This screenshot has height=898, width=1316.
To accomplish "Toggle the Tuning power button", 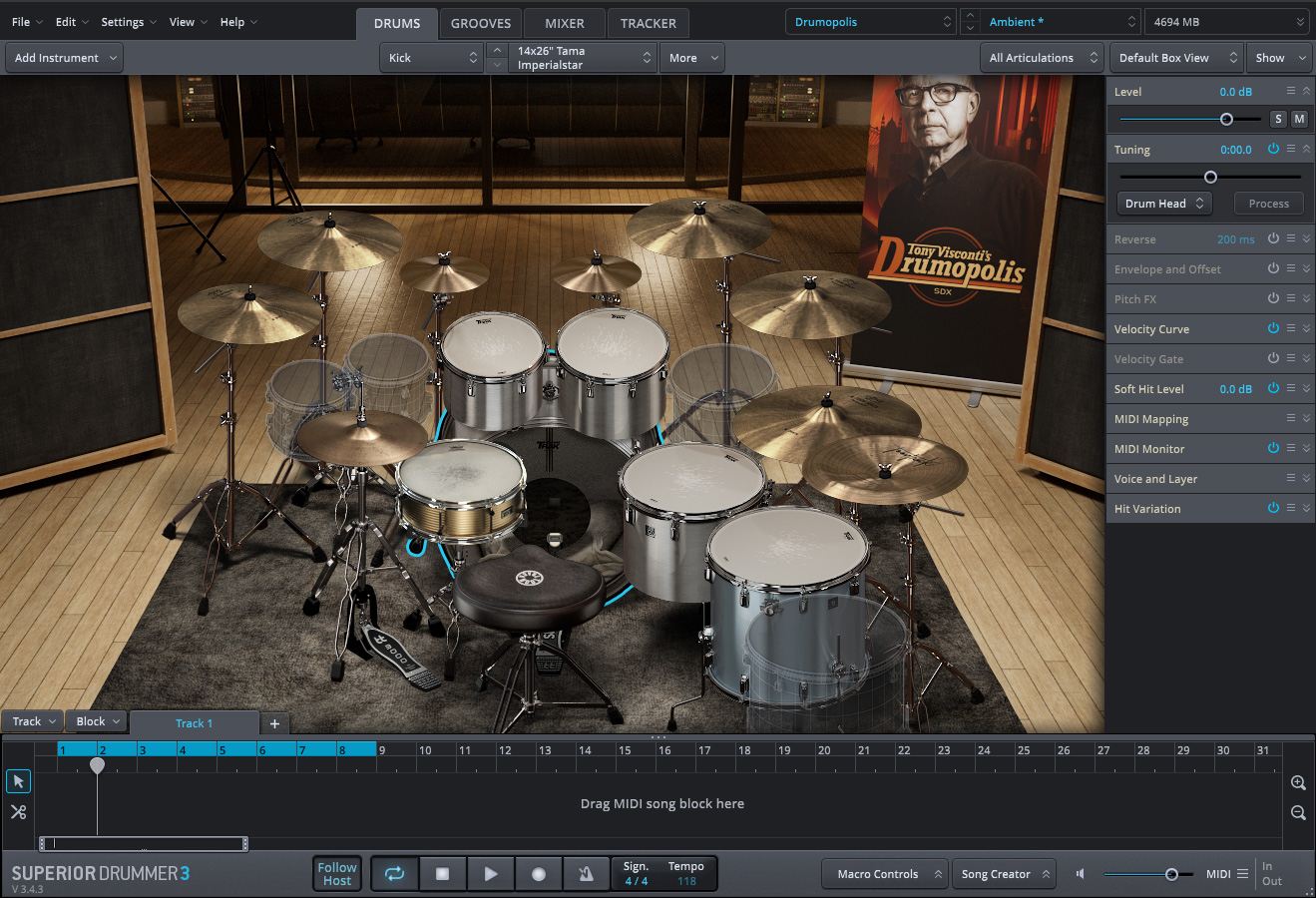I will (1273, 149).
